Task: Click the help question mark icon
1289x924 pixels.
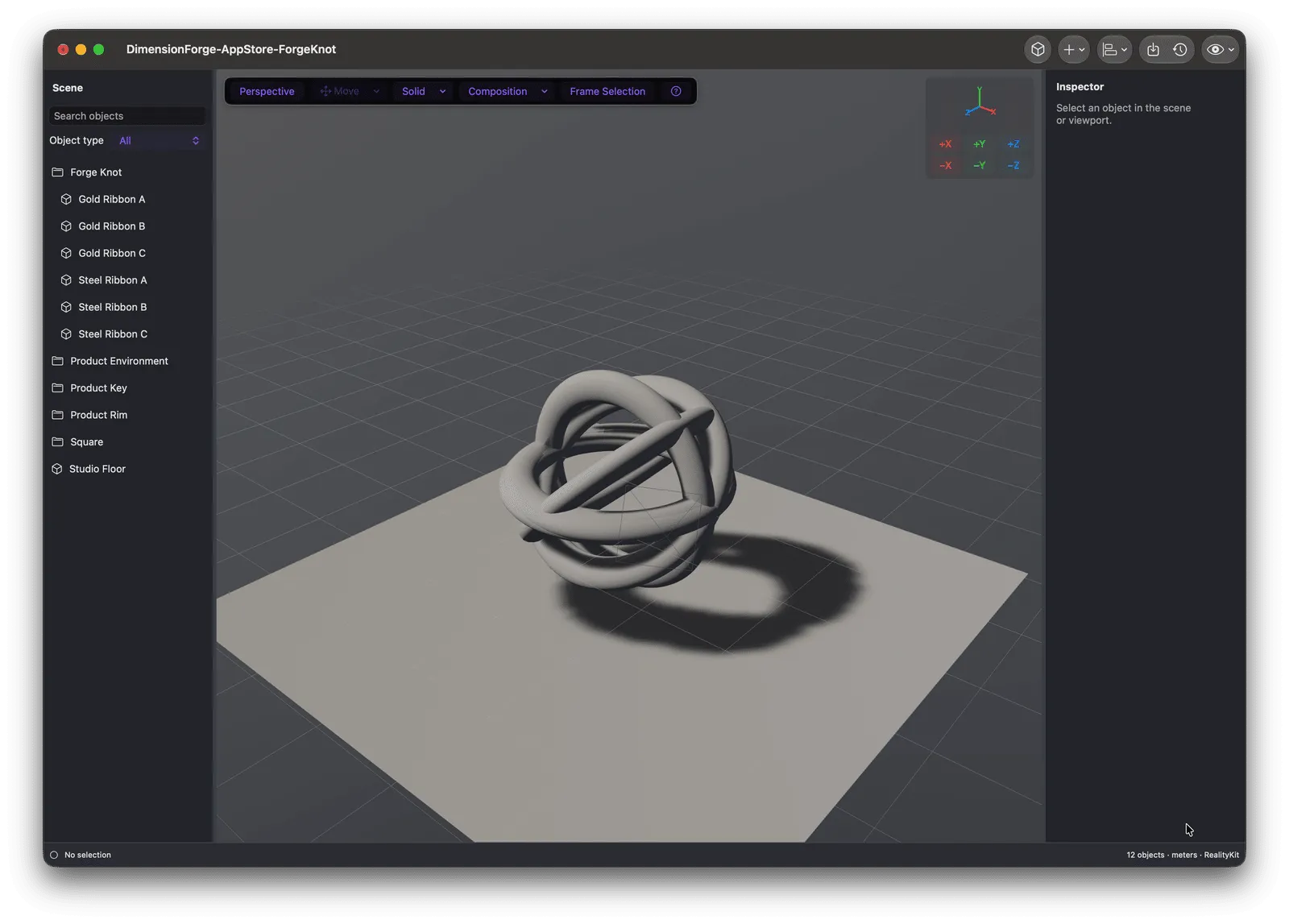Action: [676, 92]
